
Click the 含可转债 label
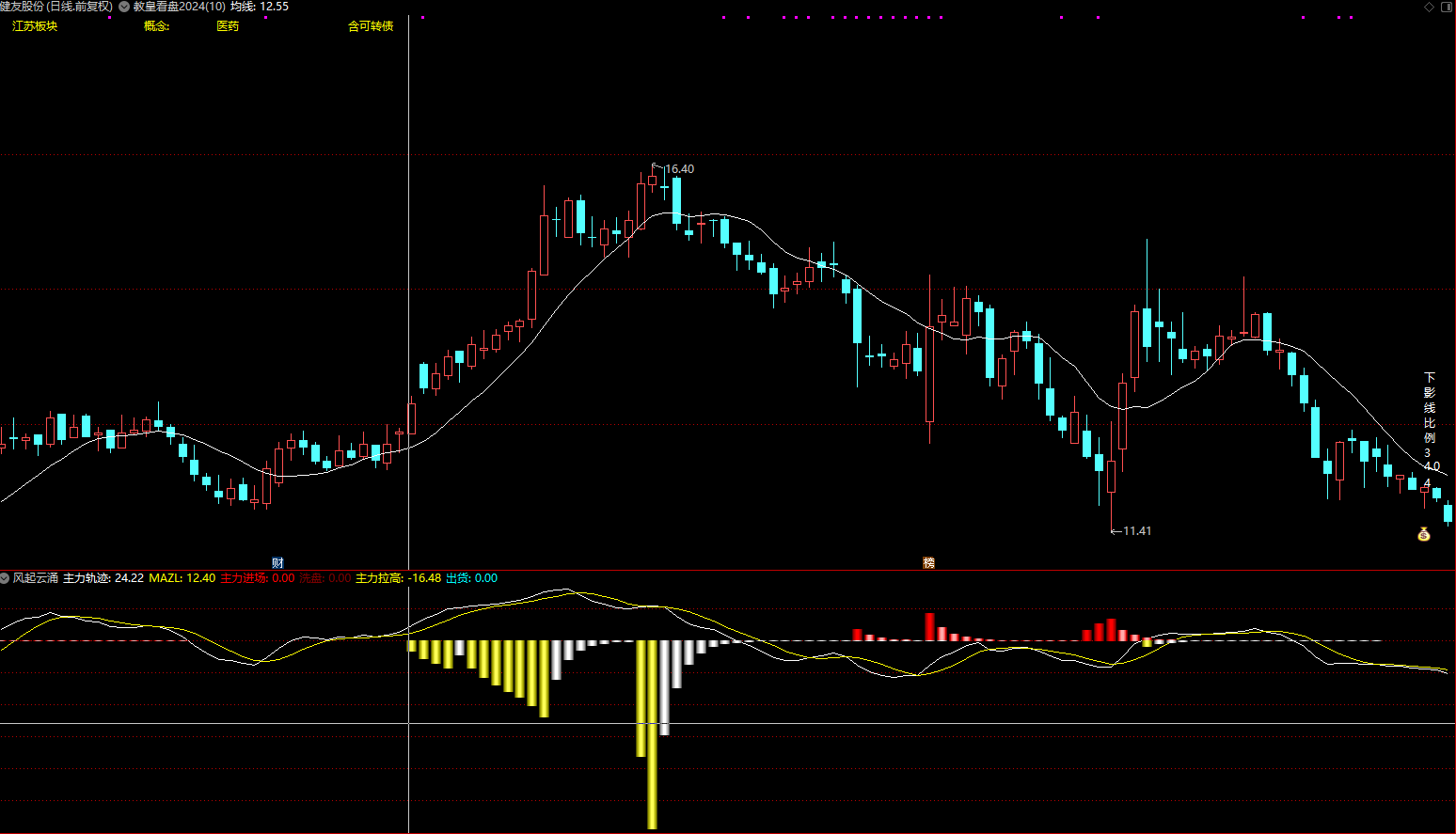[x=371, y=26]
